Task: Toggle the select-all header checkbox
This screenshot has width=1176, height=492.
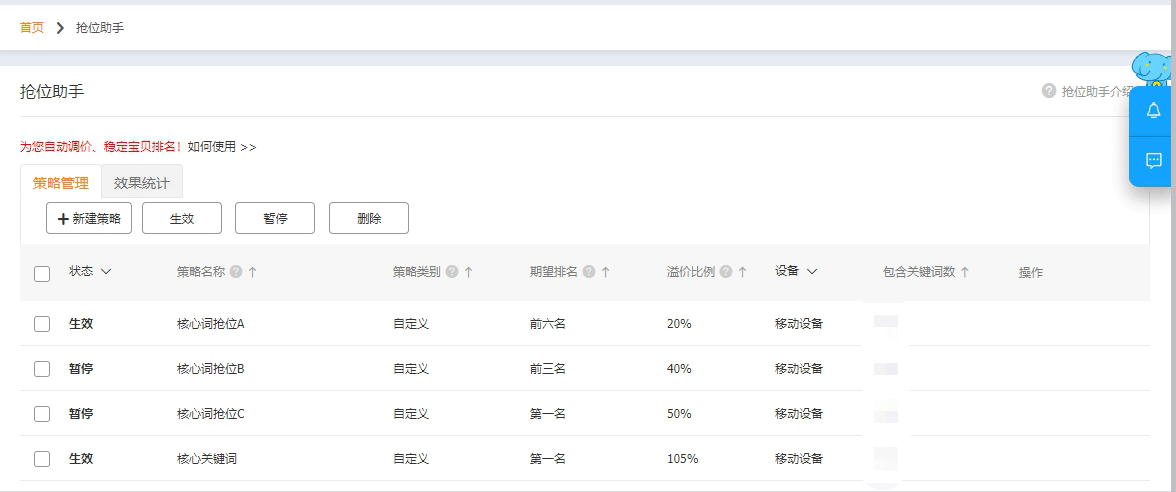Action: pos(42,273)
